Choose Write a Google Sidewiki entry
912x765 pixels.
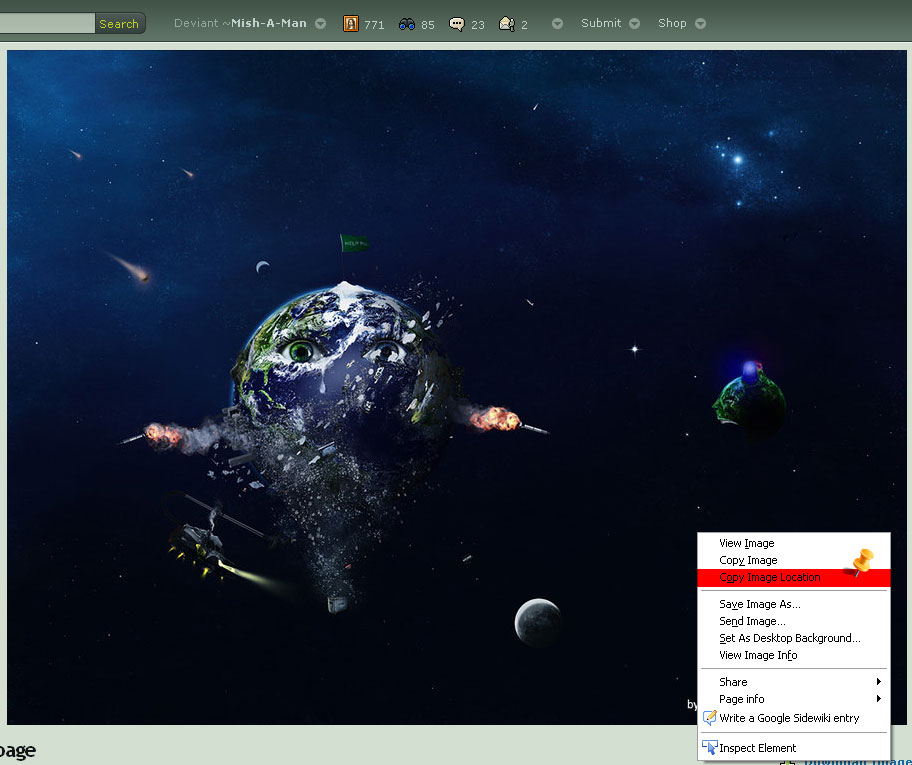point(793,718)
